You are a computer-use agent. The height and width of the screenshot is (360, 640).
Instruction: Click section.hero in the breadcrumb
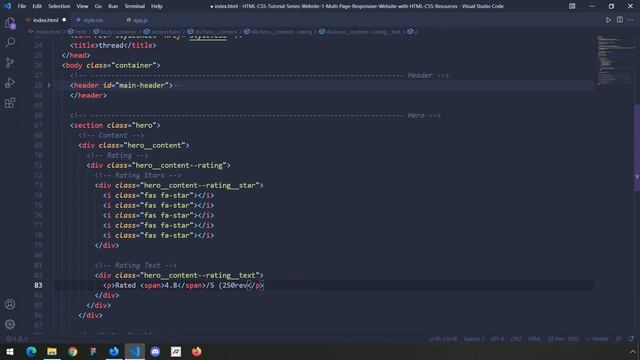pyautogui.click(x=165, y=32)
